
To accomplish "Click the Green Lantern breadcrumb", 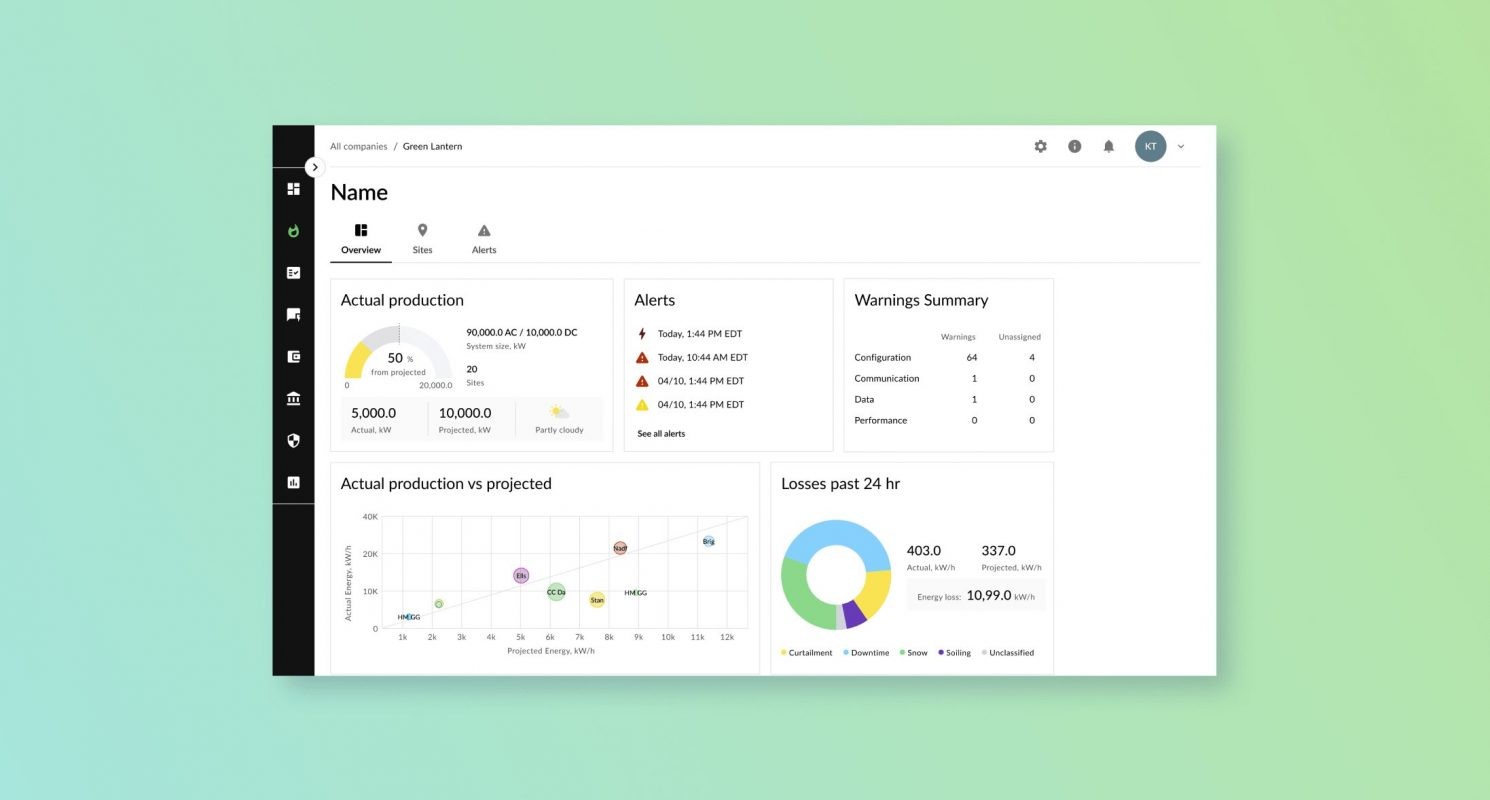I will [x=432, y=146].
